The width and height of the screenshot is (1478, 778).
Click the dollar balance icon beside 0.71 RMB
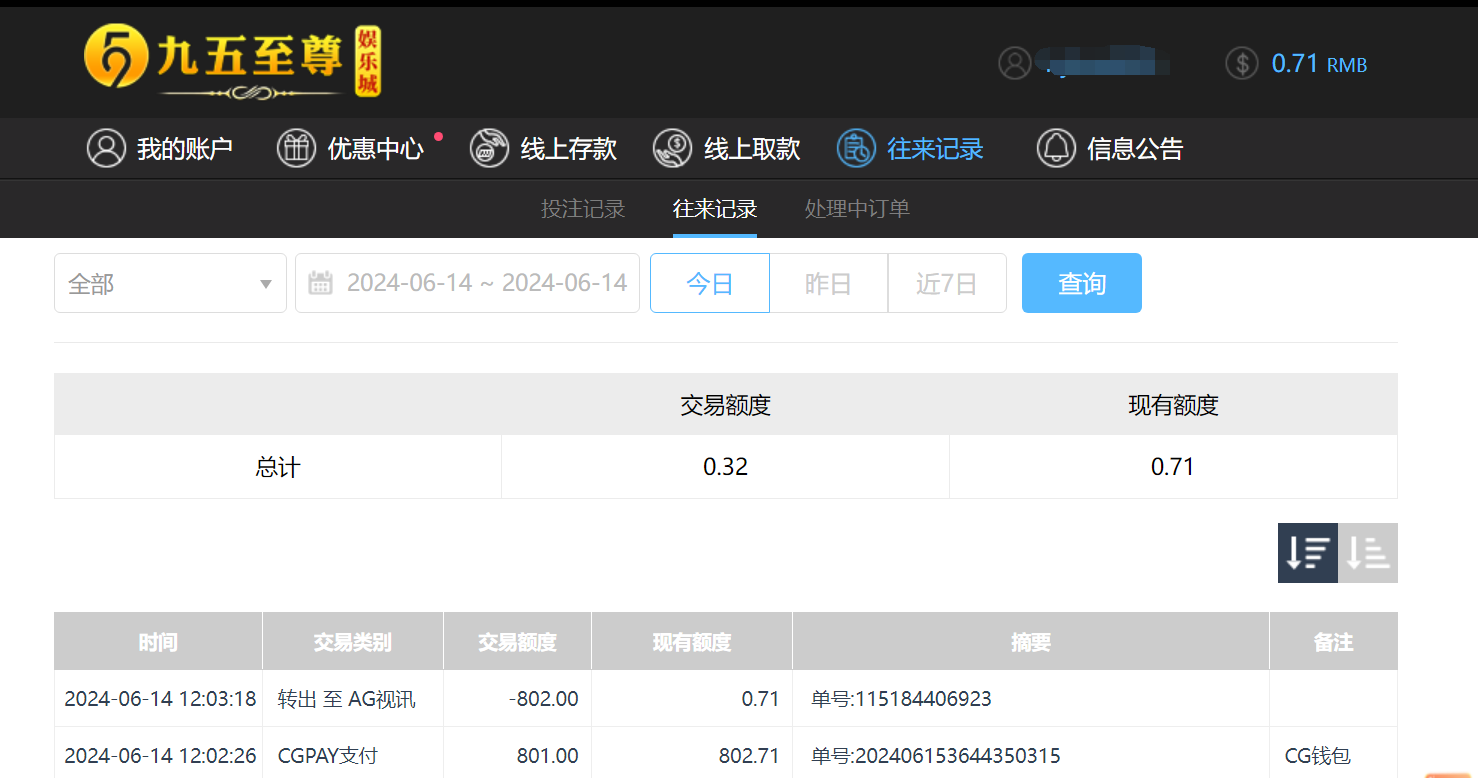click(1242, 62)
